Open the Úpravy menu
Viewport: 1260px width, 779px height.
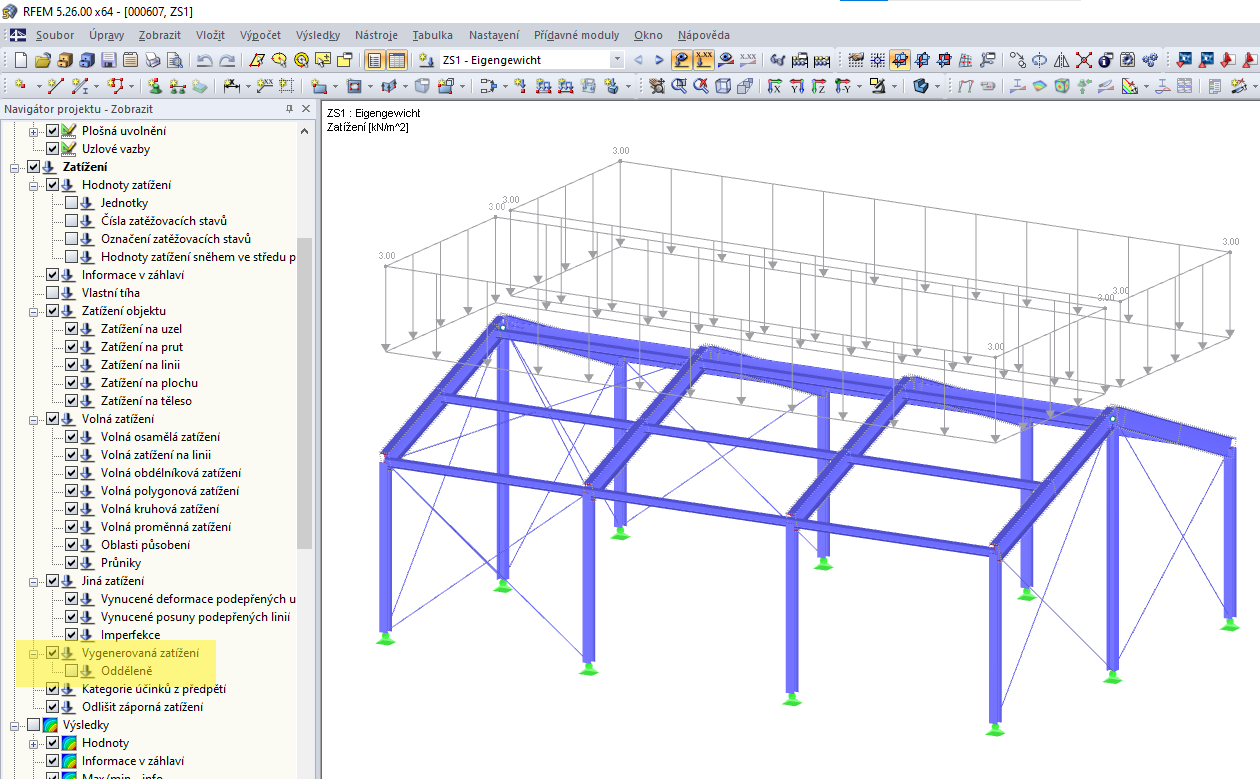107,35
